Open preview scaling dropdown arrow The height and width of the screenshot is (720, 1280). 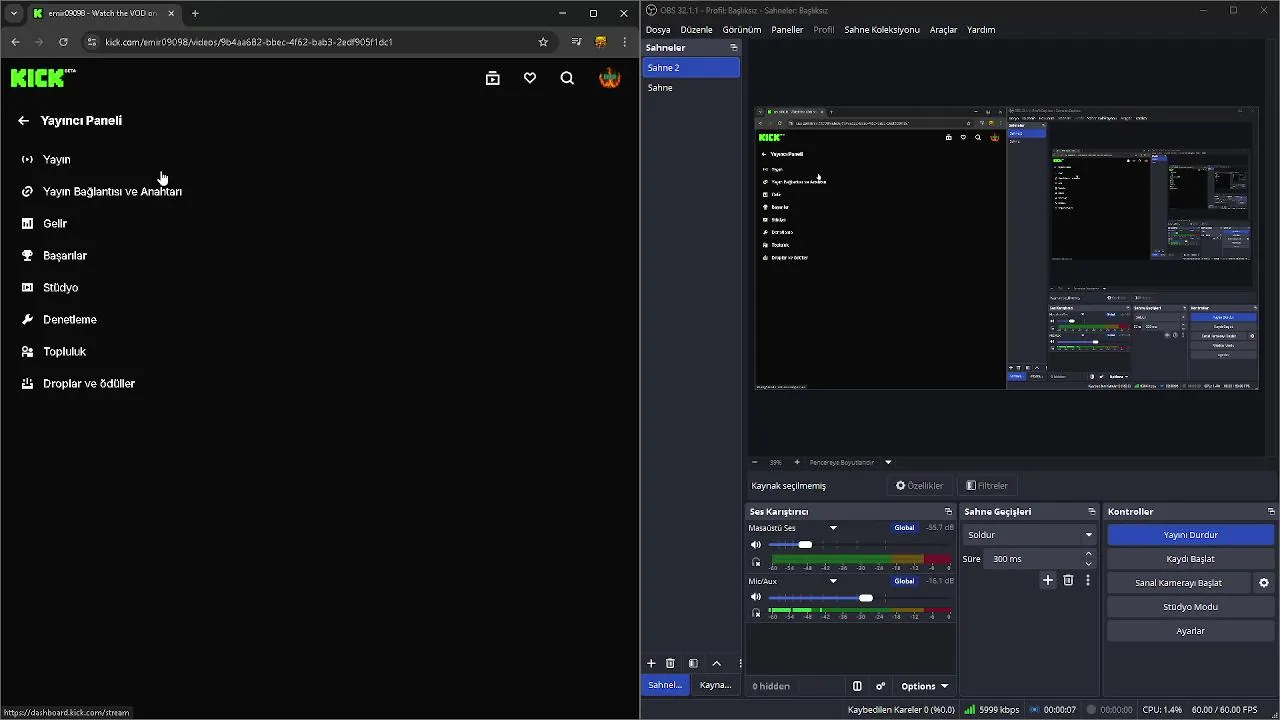click(888, 462)
